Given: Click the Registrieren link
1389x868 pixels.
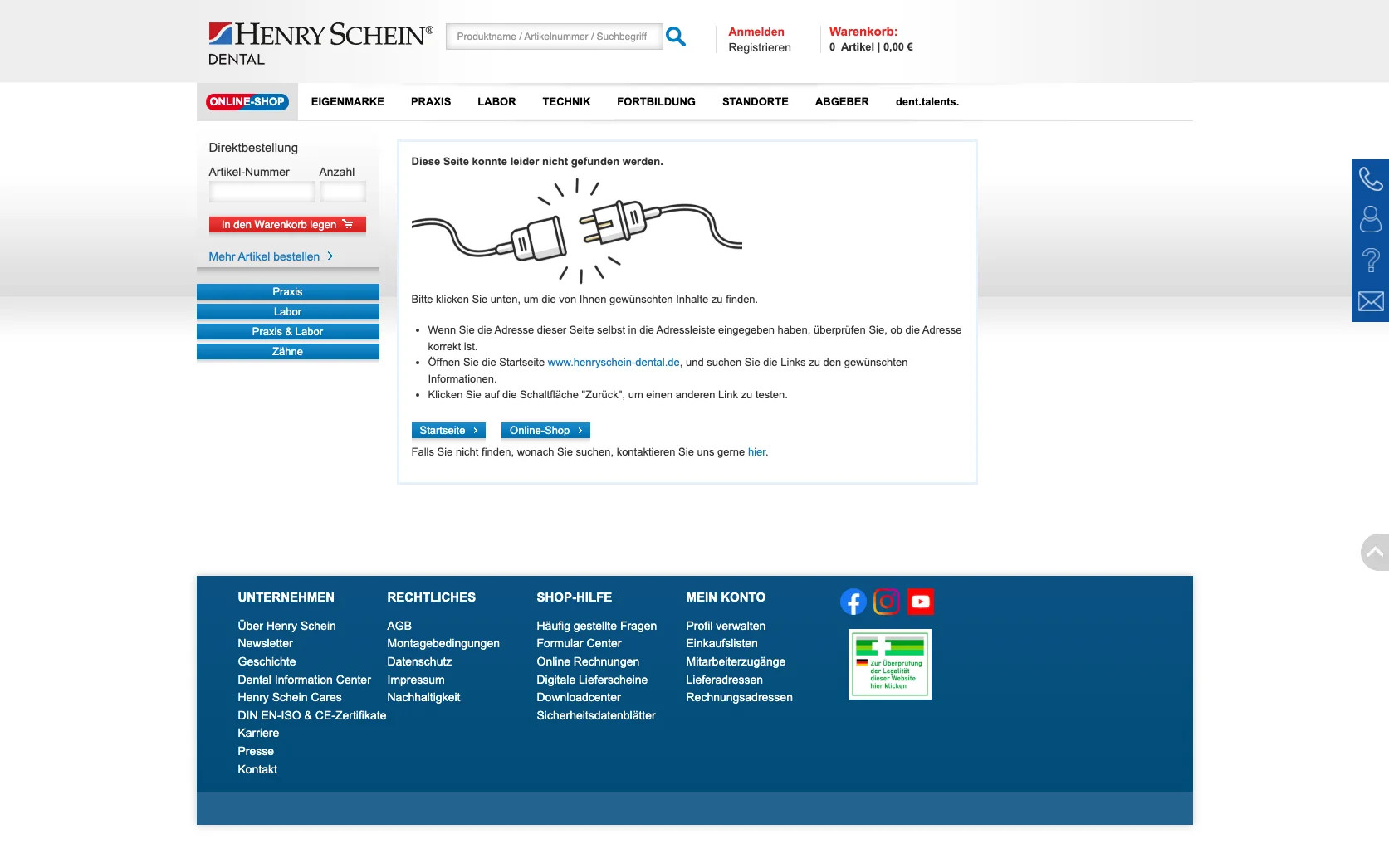Looking at the screenshot, I should coord(760,47).
